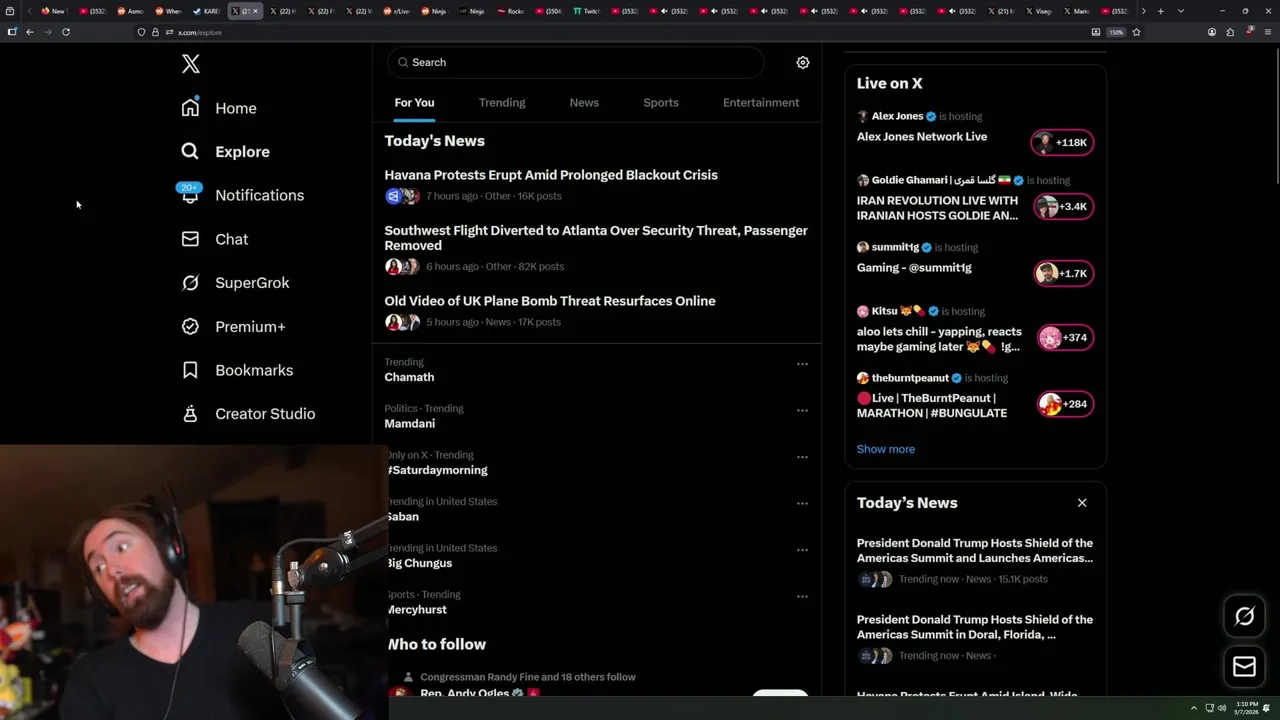Open the sidebar toggle icon left of the Back arrow
This screenshot has width=1280, height=720.
point(12,32)
